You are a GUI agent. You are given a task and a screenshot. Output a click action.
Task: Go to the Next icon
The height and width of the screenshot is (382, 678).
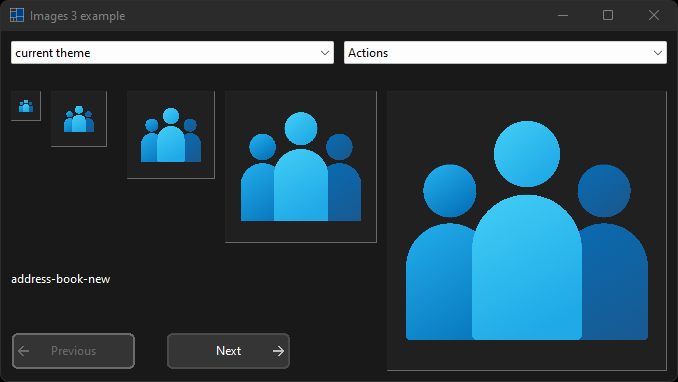click(x=228, y=351)
